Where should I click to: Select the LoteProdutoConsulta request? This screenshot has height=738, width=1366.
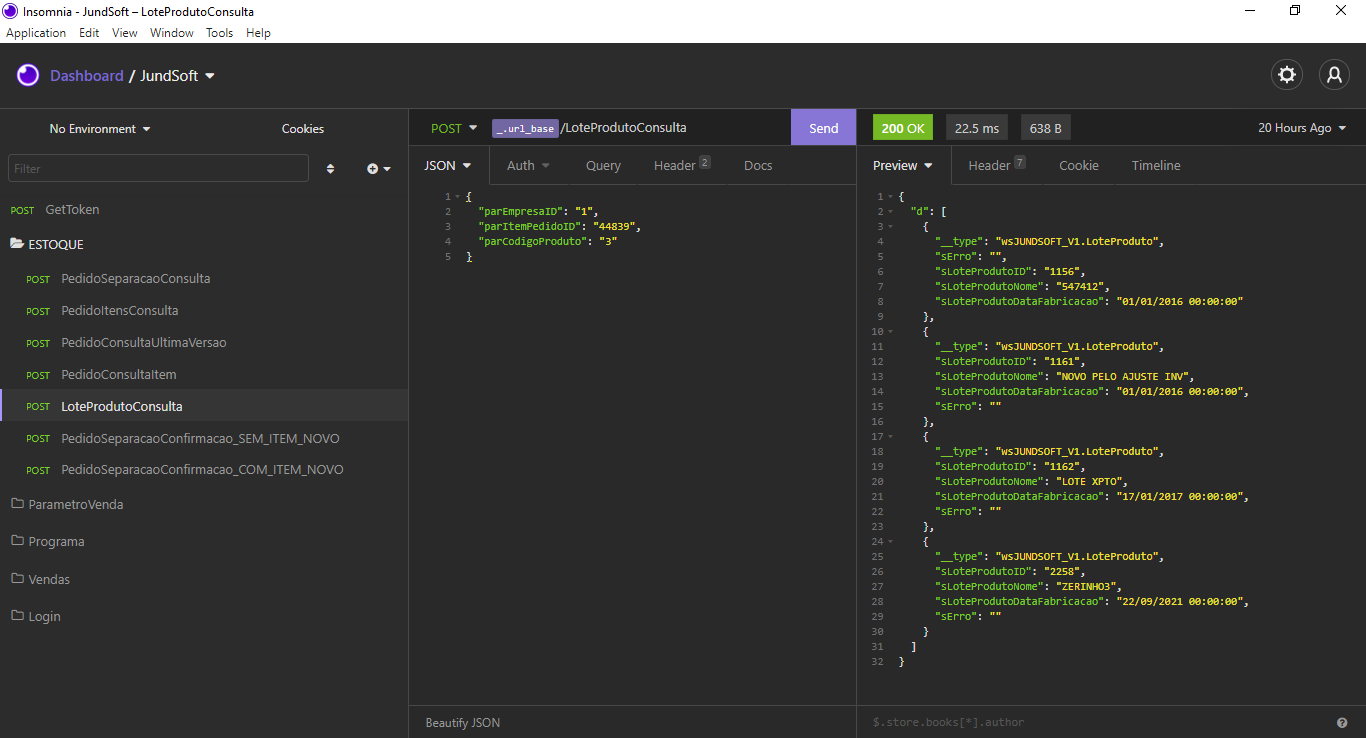pyautogui.click(x=204, y=406)
